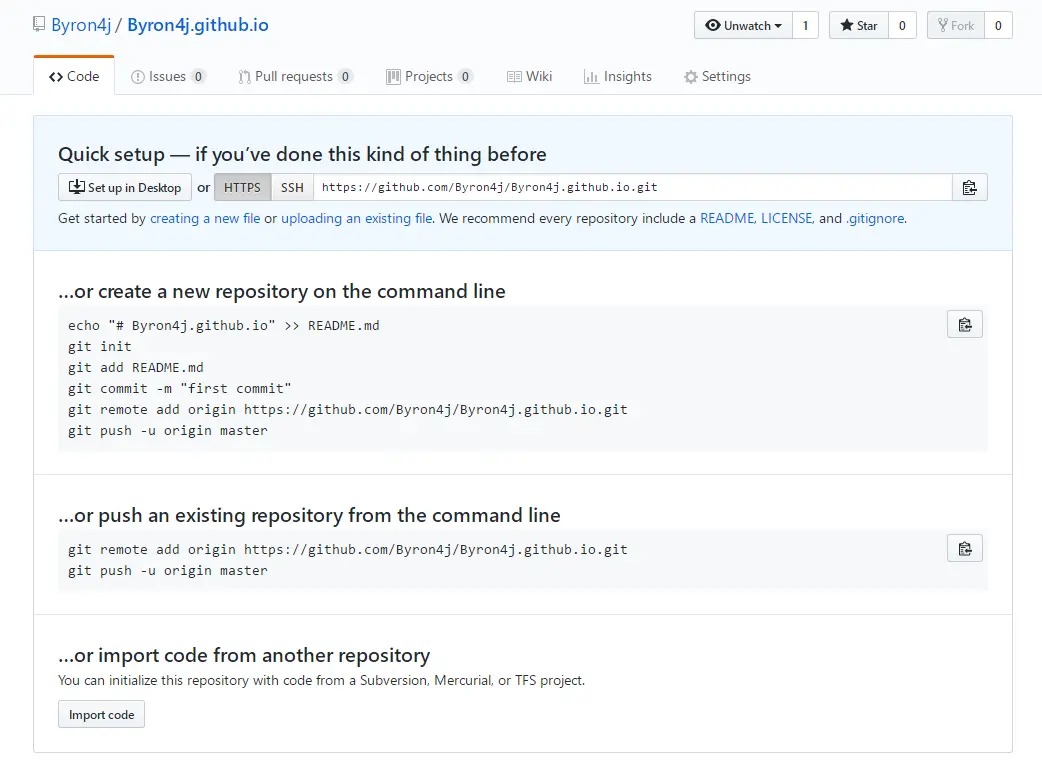
Task: Click the repository URL input field
Action: click(633, 187)
